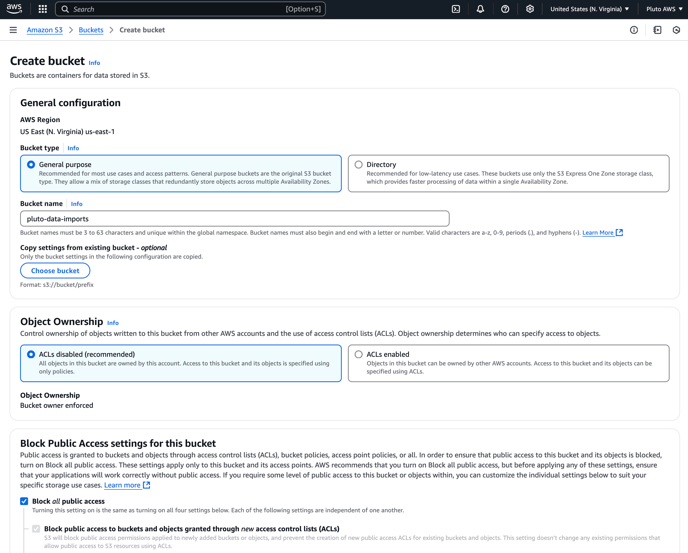
Task: Go to Amazon S3 breadcrumb link
Action: [x=45, y=30]
